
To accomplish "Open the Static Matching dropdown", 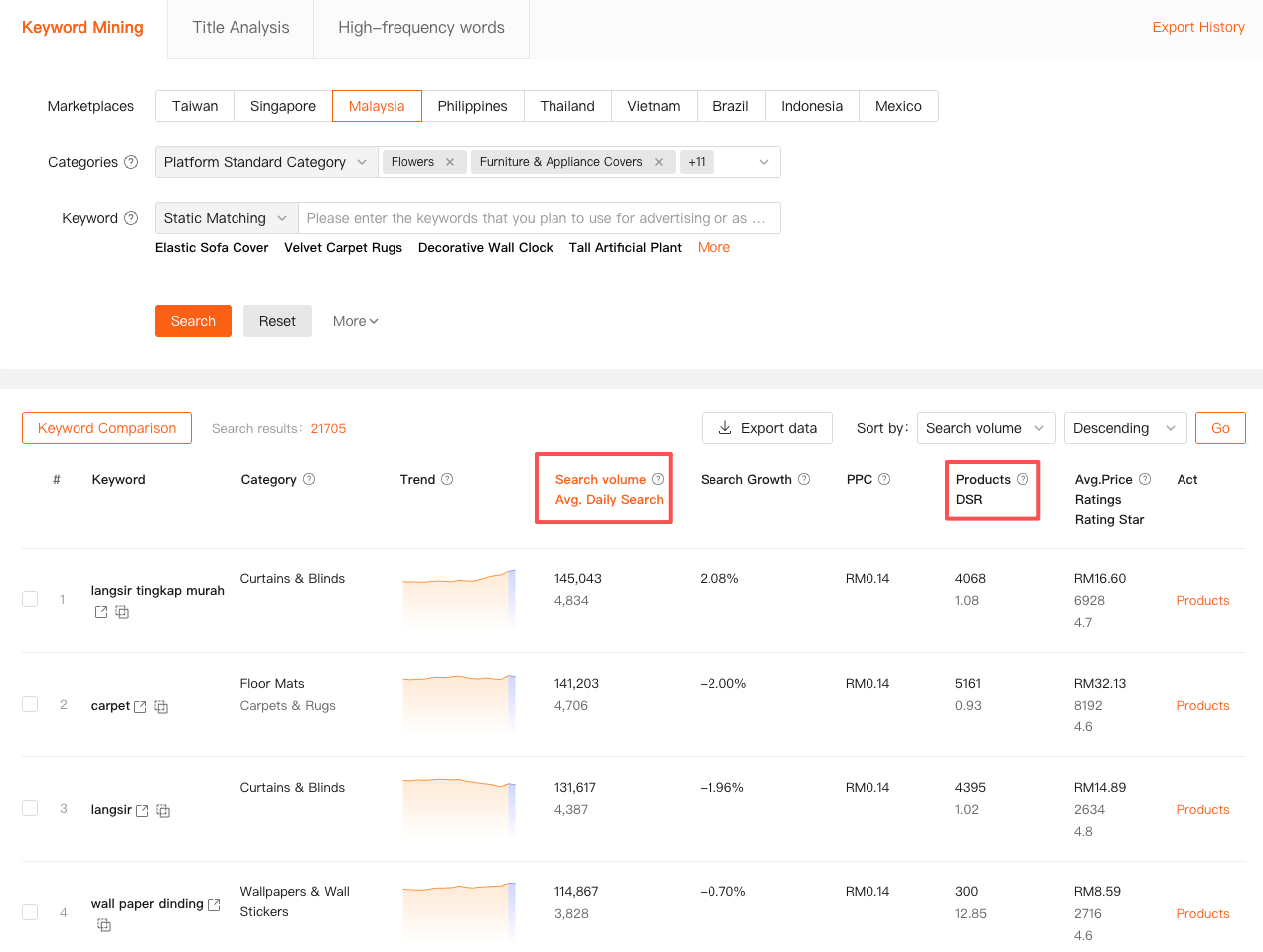I will [x=226, y=218].
